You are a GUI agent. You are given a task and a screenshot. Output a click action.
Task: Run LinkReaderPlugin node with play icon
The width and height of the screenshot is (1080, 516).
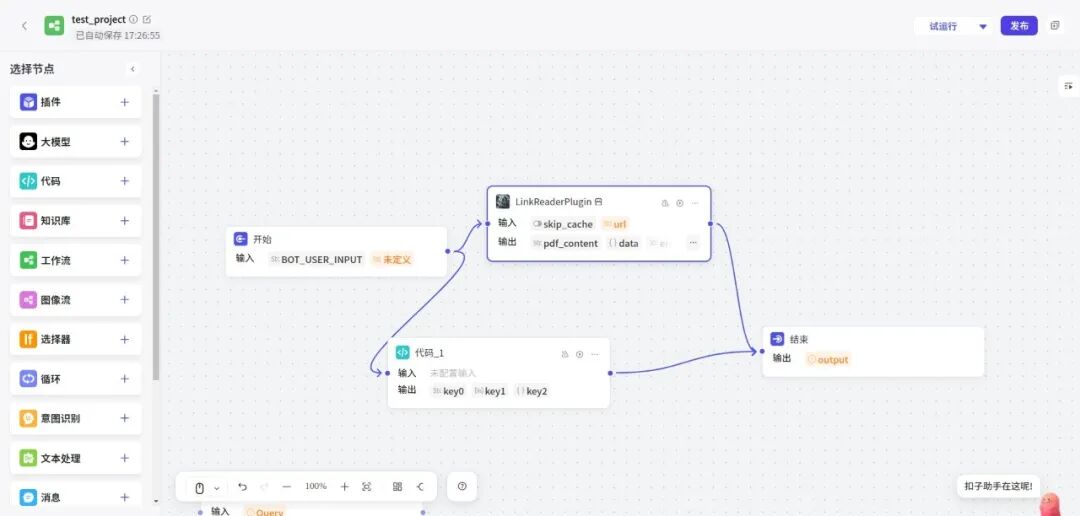(x=680, y=203)
